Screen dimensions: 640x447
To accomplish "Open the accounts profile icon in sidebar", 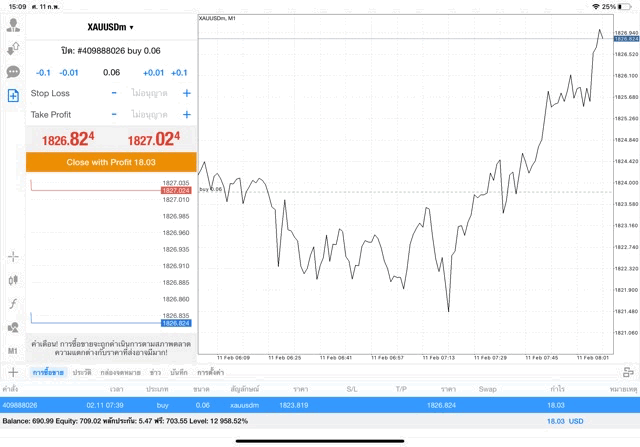I will [13, 25].
